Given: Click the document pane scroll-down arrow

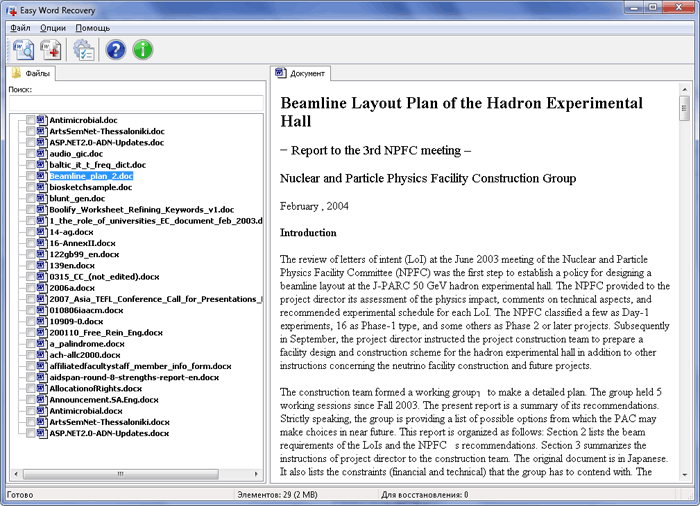Looking at the screenshot, I should (685, 475).
